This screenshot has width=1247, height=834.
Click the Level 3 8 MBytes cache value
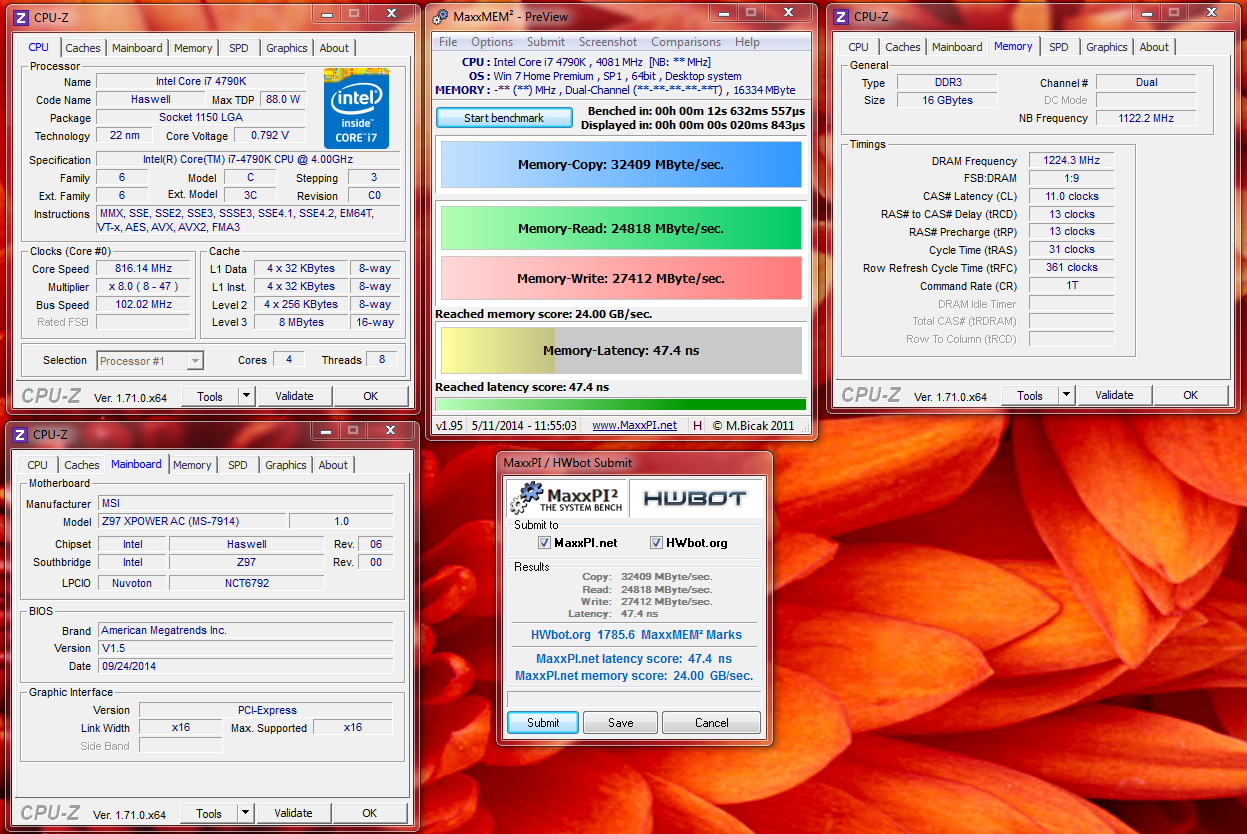coord(301,322)
